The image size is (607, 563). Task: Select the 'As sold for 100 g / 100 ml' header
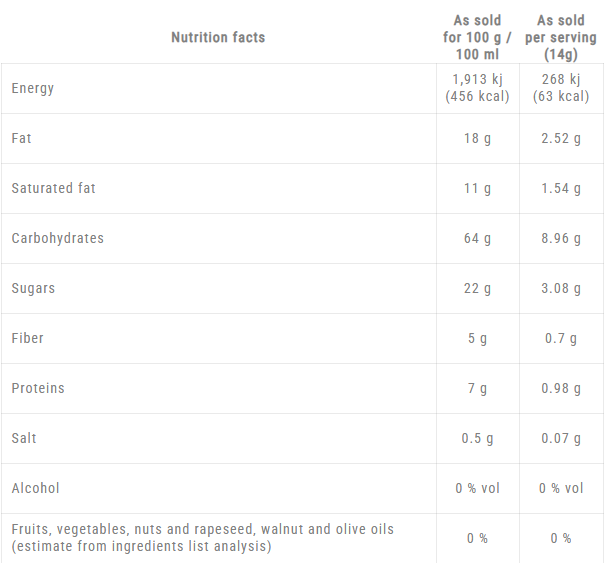coord(477,37)
